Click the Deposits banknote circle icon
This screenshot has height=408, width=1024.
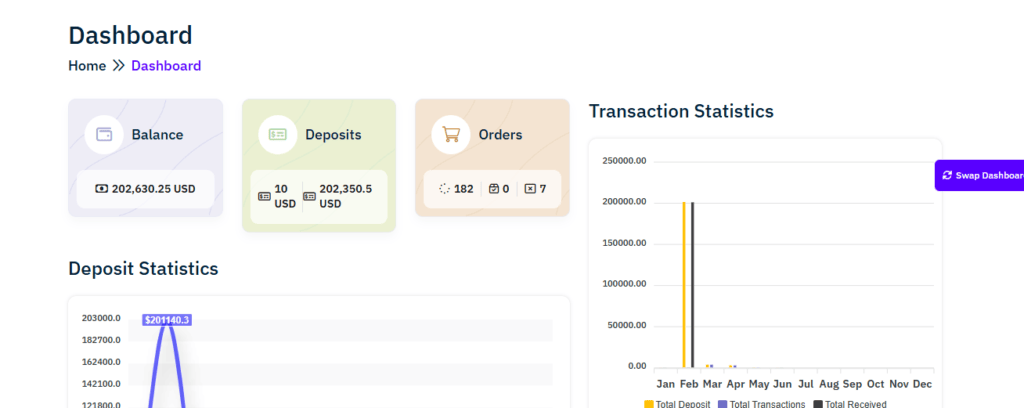pyautogui.click(x=278, y=134)
